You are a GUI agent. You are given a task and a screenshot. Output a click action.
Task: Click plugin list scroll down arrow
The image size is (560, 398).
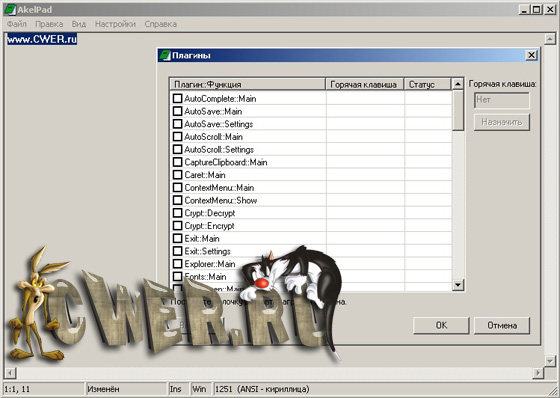pyautogui.click(x=458, y=285)
